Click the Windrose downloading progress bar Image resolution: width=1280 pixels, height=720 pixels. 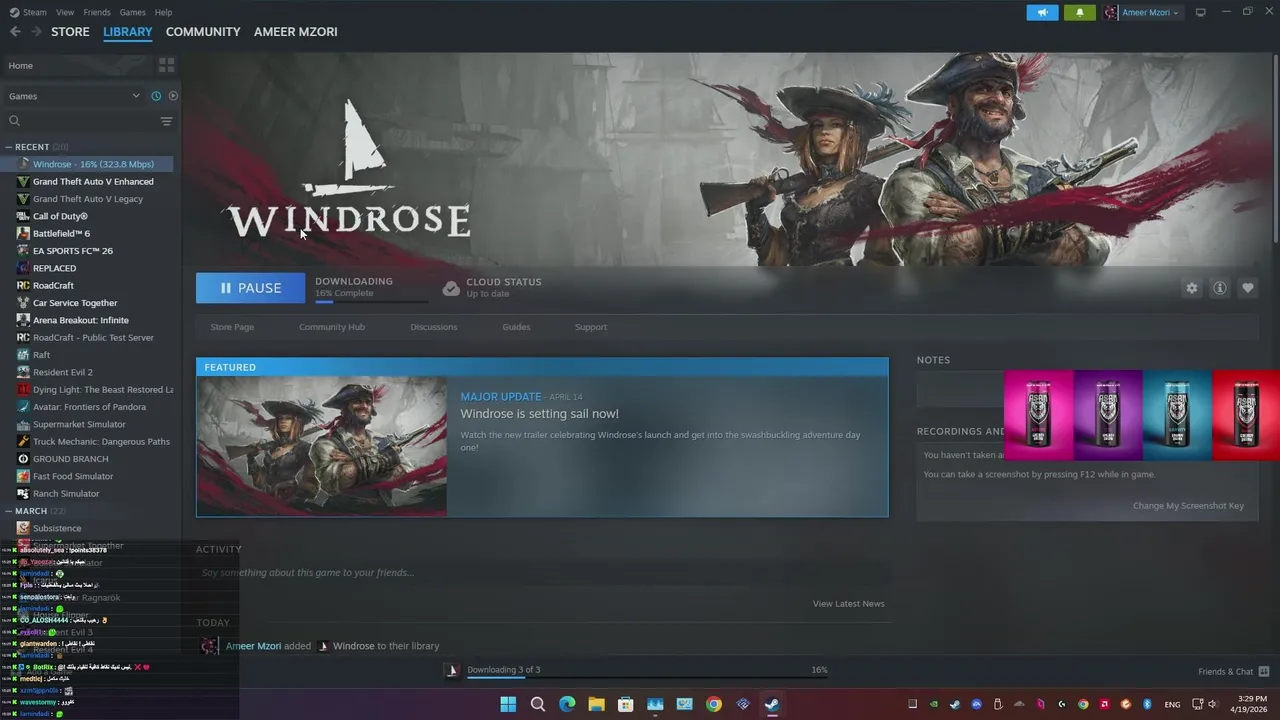[371, 301]
